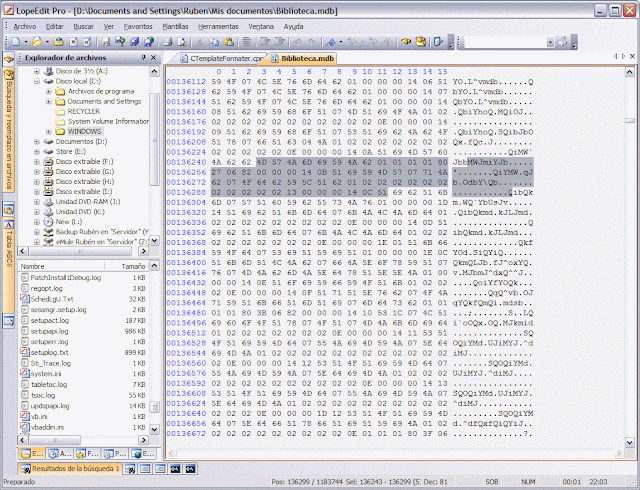Image resolution: width=640 pixels, height=490 pixels.
Task: Sort file list by the Tamaño column header
Action: 127,266
